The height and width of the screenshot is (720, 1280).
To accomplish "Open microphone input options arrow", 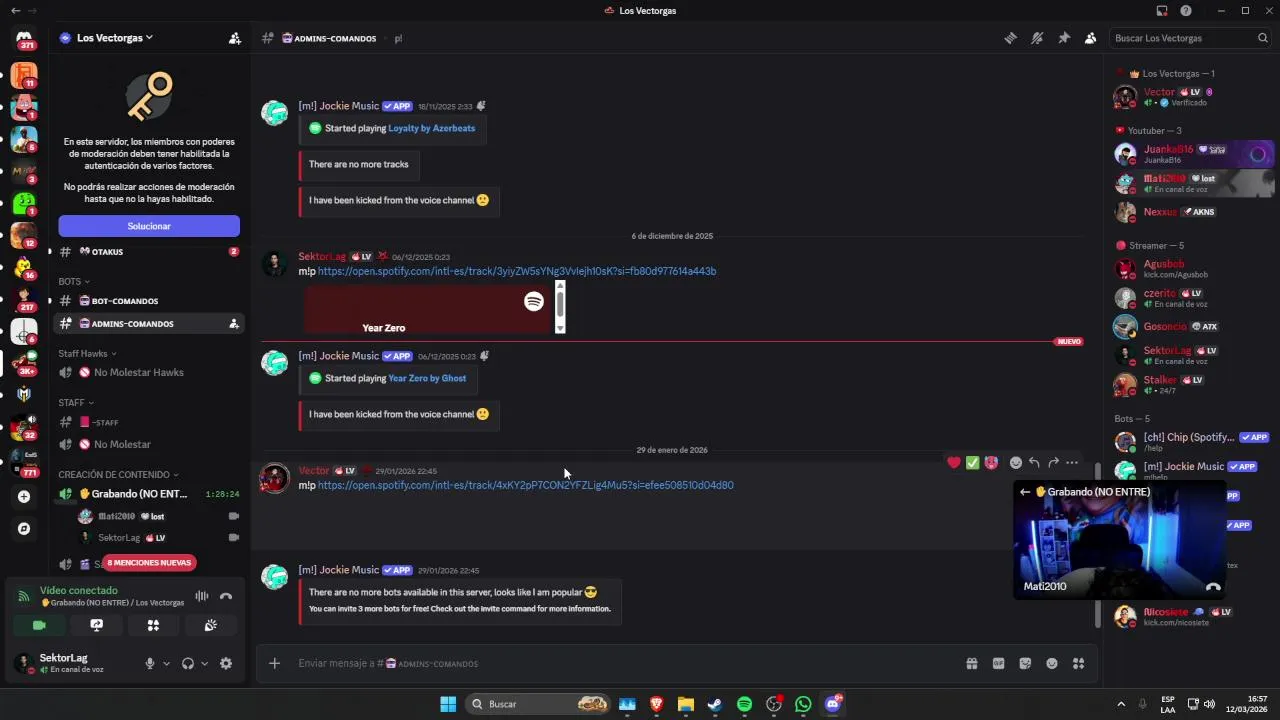I will tap(166, 663).
